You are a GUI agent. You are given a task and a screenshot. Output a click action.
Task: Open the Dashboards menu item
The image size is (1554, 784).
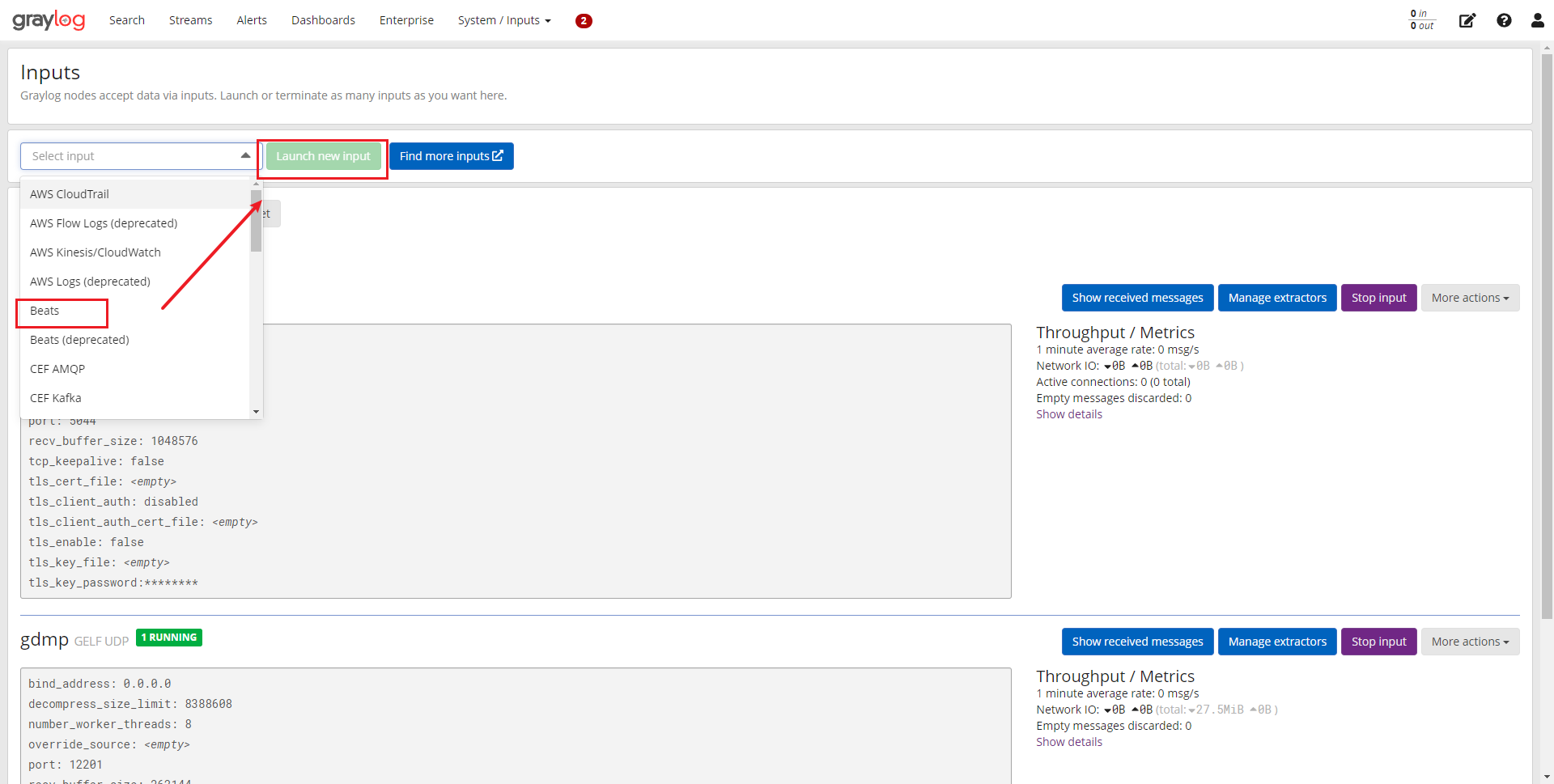323,20
